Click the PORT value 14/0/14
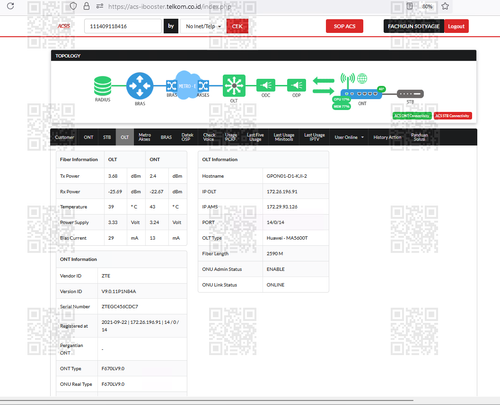The width and height of the screenshot is (500, 405). 275,222
